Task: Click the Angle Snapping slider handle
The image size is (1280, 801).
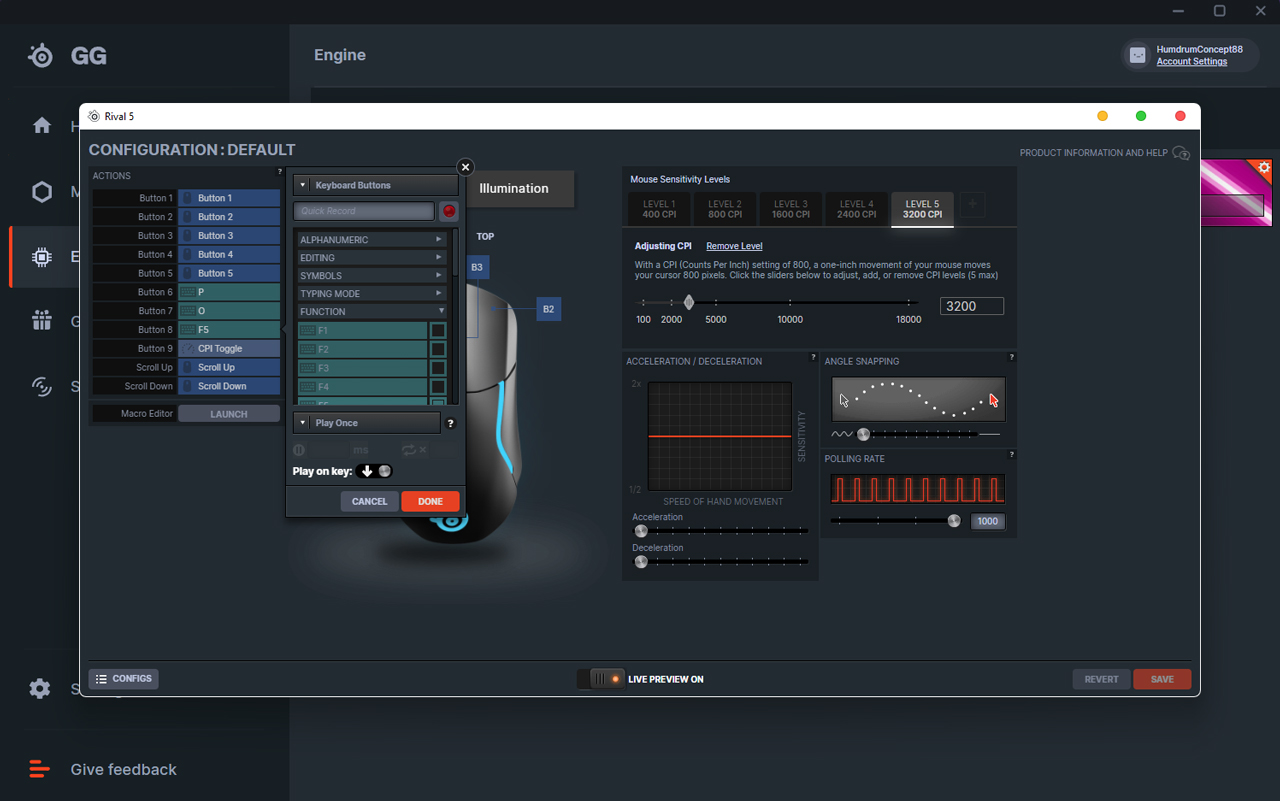Action: (x=863, y=434)
